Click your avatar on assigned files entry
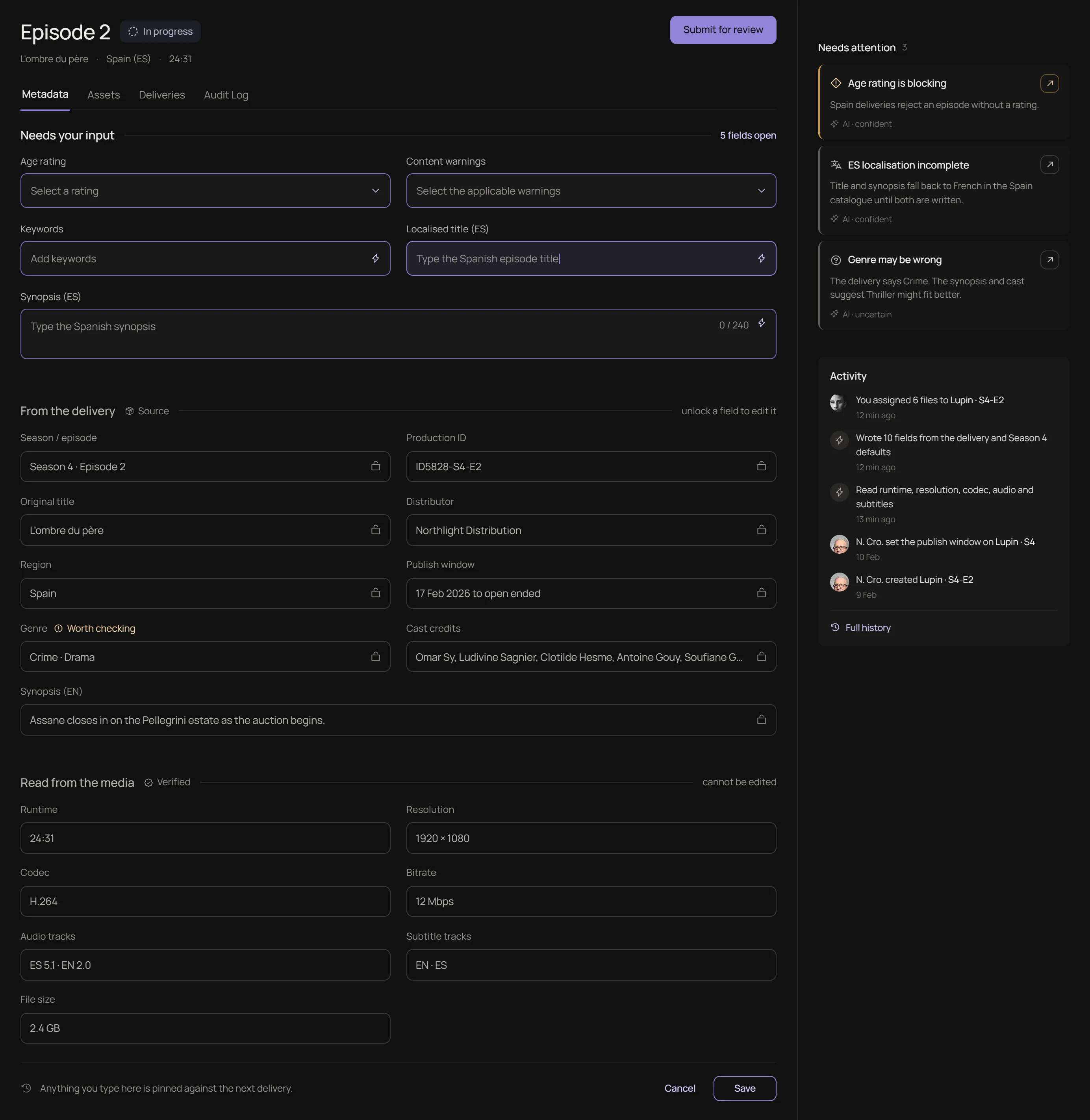The image size is (1090, 1120). (x=839, y=402)
